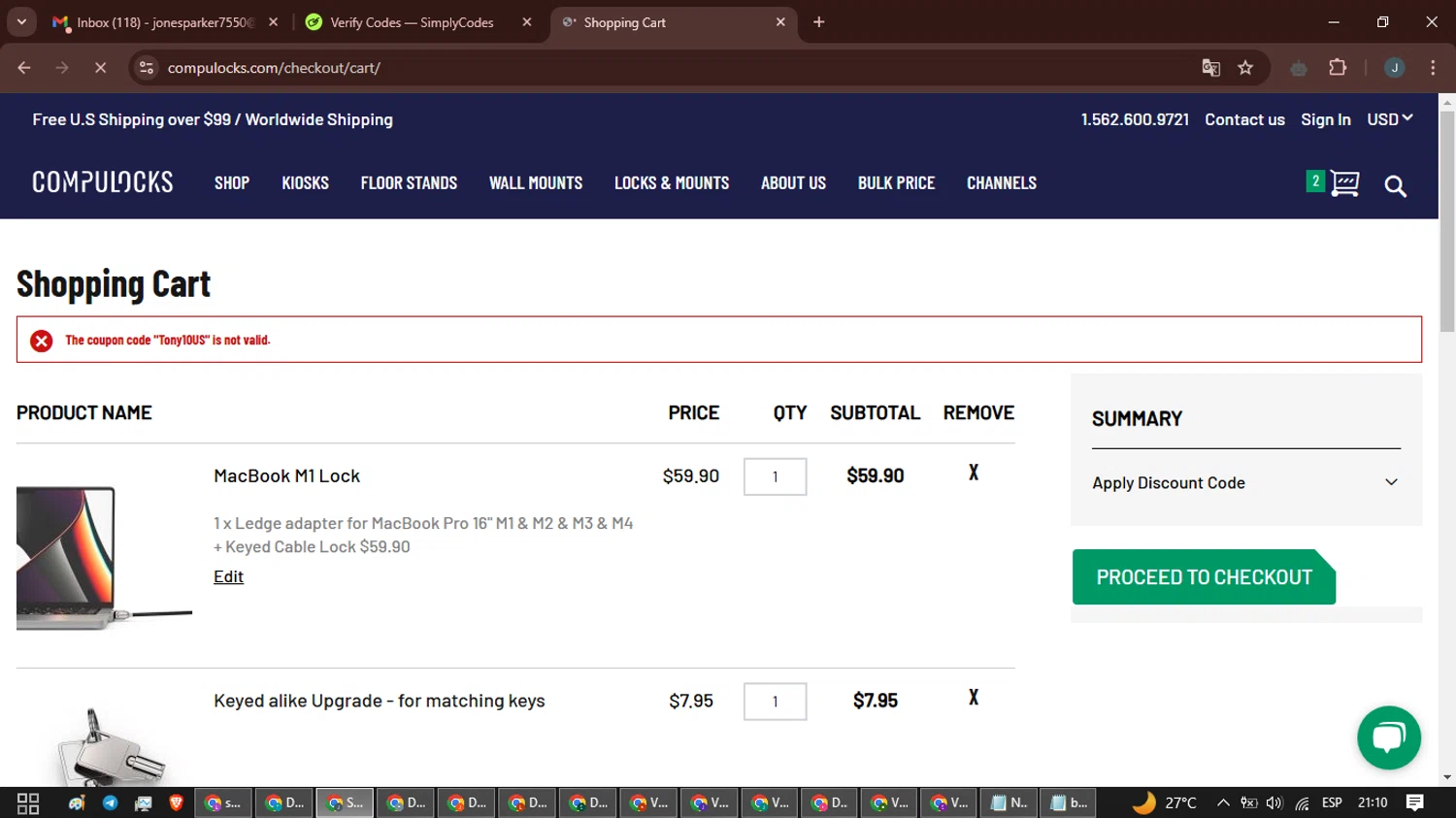Edit the MacBook M1 Lock options
1456x818 pixels.
click(x=228, y=576)
